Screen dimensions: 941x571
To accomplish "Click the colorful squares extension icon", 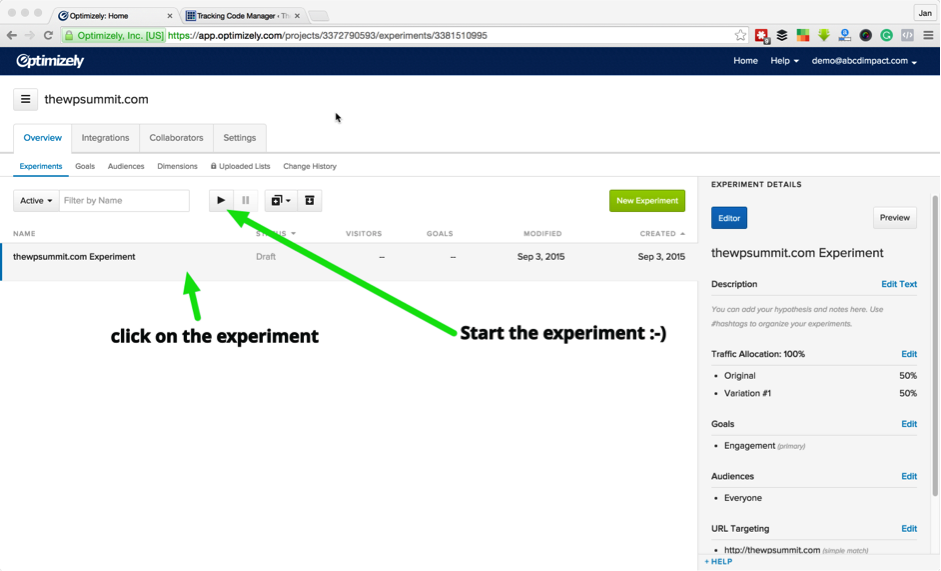I will [803, 35].
